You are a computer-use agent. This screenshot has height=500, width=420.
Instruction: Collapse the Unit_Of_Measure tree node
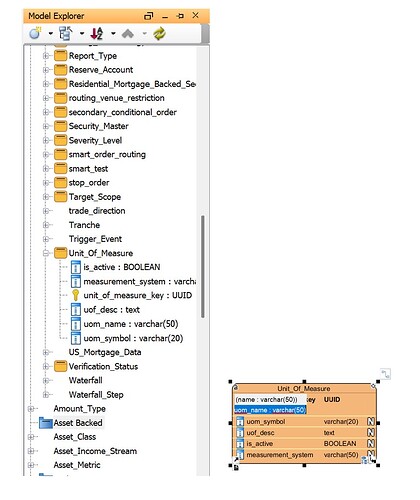(46, 253)
